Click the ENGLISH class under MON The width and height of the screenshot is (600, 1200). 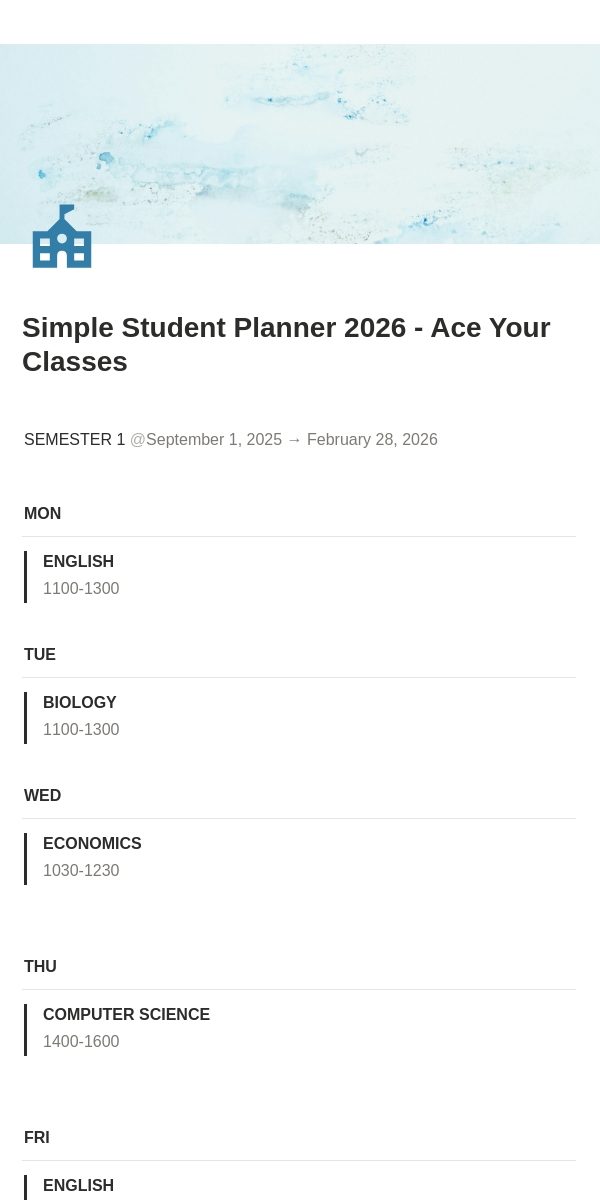click(78, 562)
